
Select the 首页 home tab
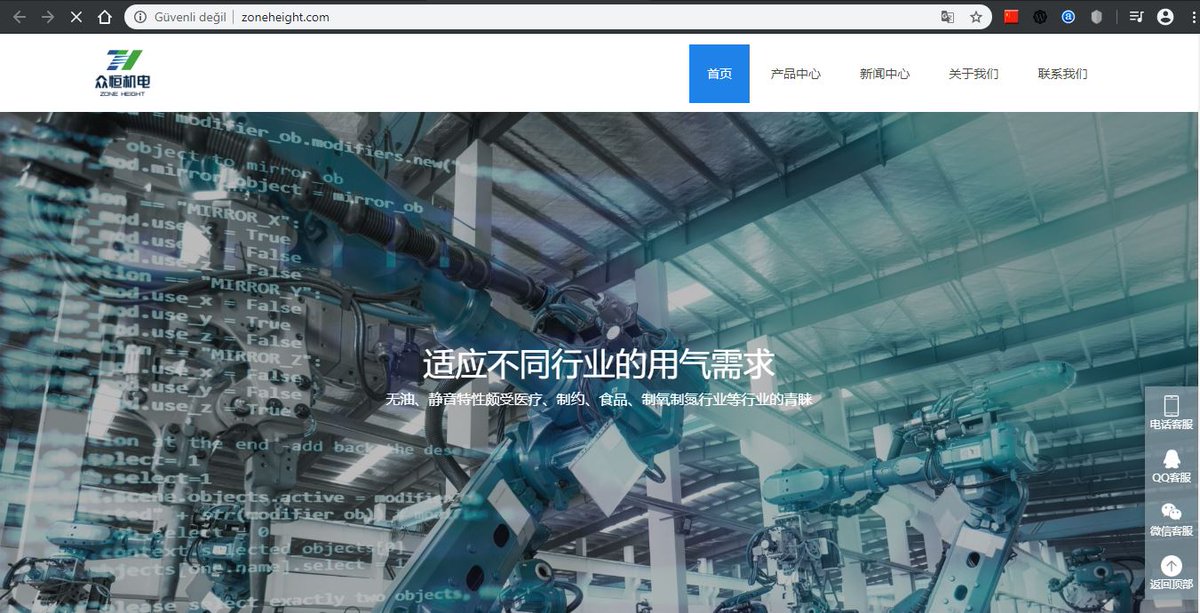pyautogui.click(x=719, y=73)
